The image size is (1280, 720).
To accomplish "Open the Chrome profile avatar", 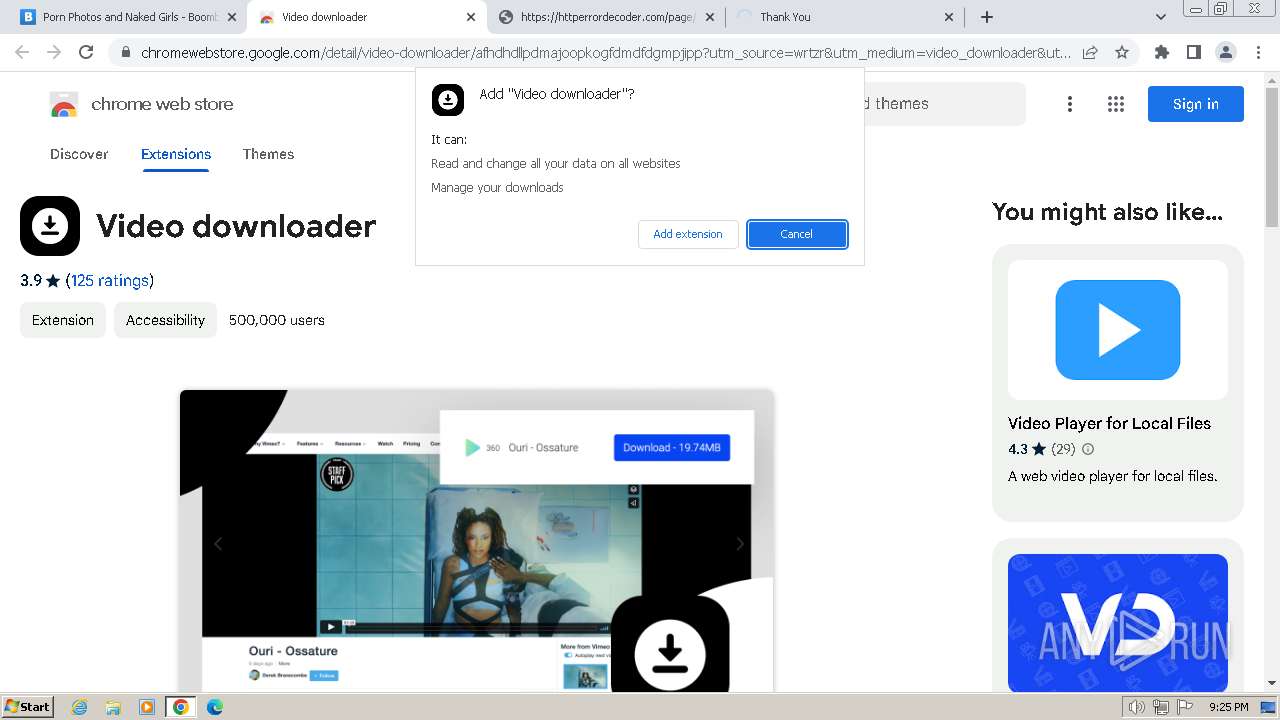I will pyautogui.click(x=1225, y=52).
